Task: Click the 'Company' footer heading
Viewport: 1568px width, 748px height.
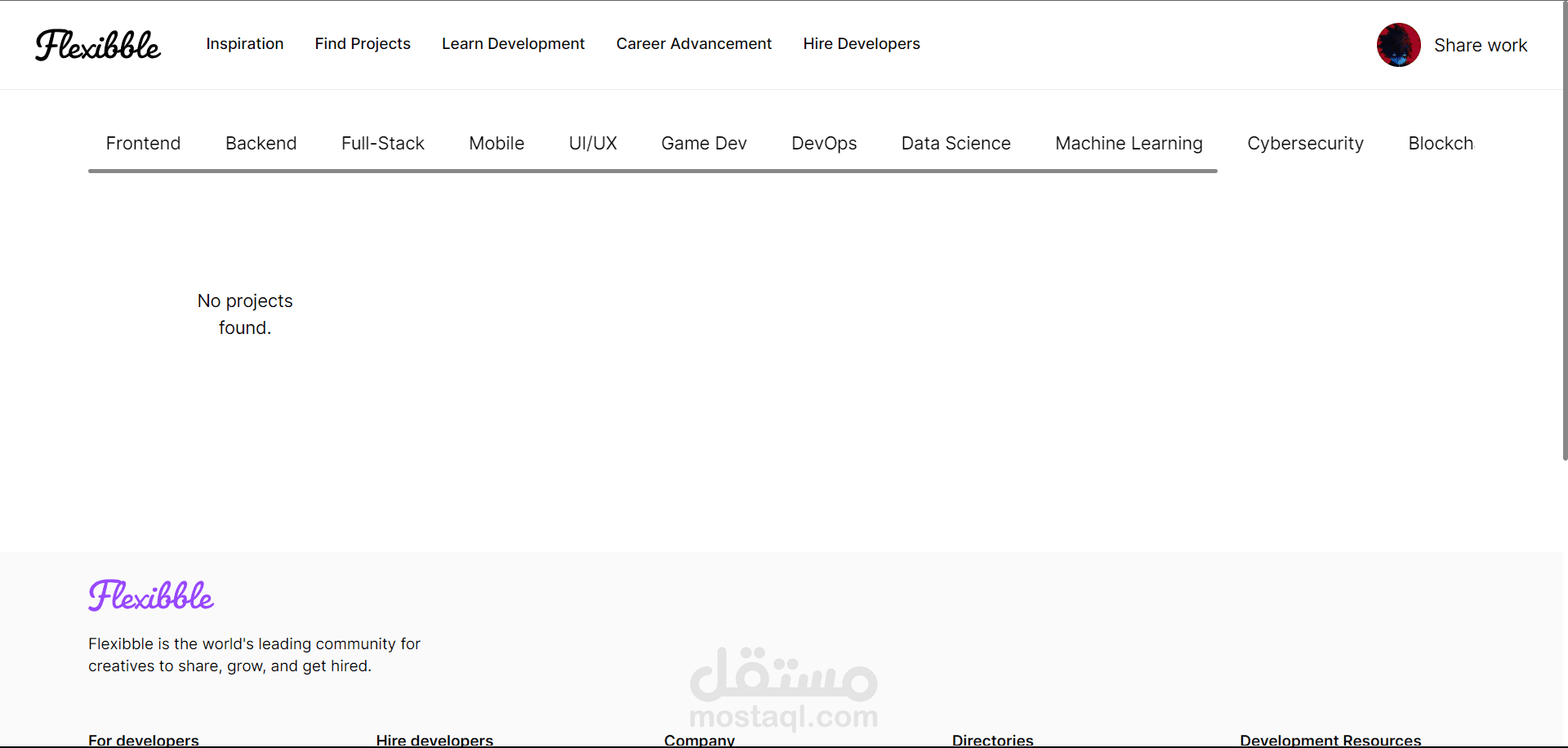Action: point(699,740)
